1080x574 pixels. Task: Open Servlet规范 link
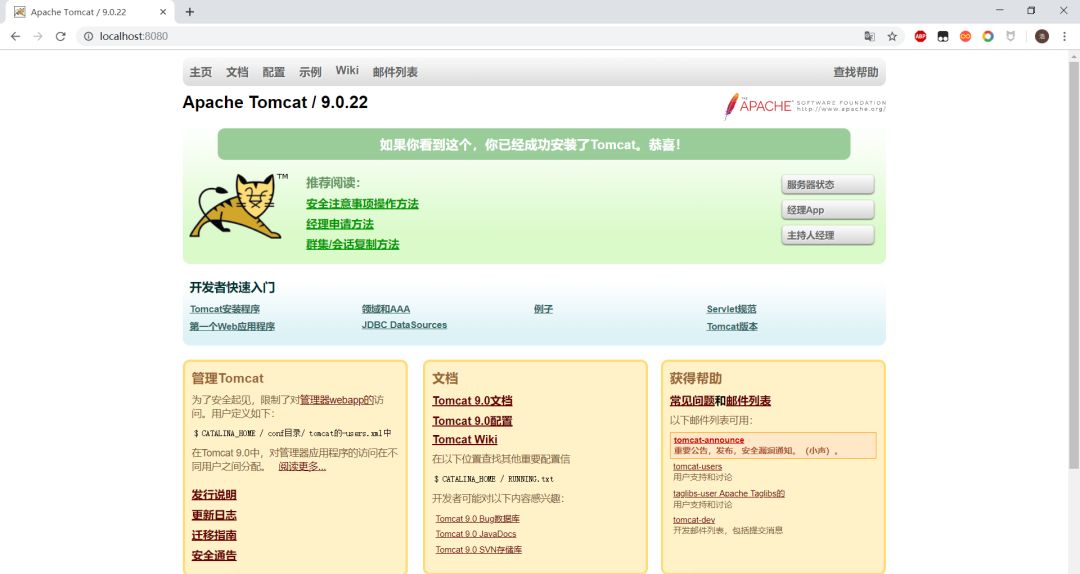pyautogui.click(x=731, y=309)
